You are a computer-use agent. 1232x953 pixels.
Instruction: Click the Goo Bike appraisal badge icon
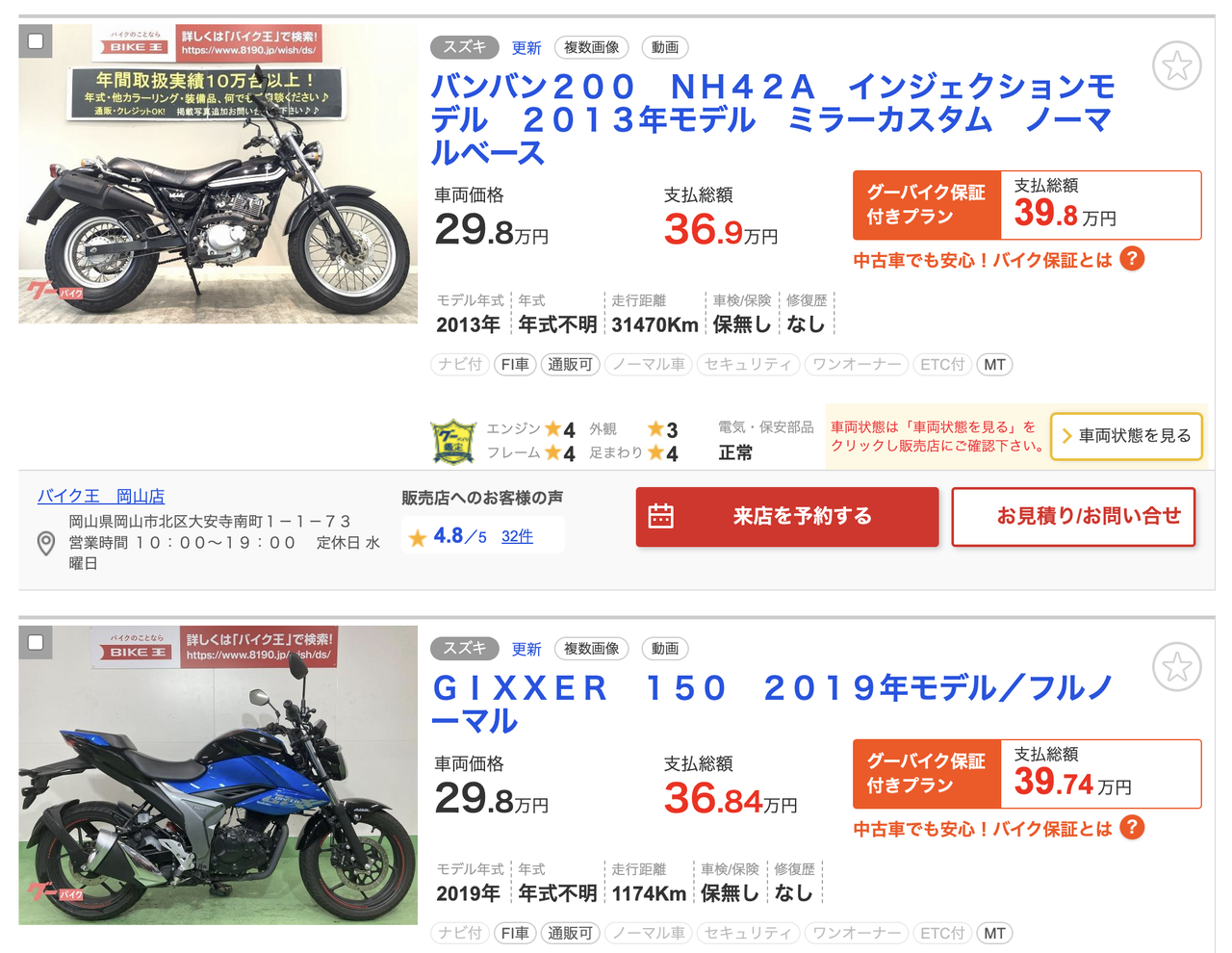pos(453,441)
